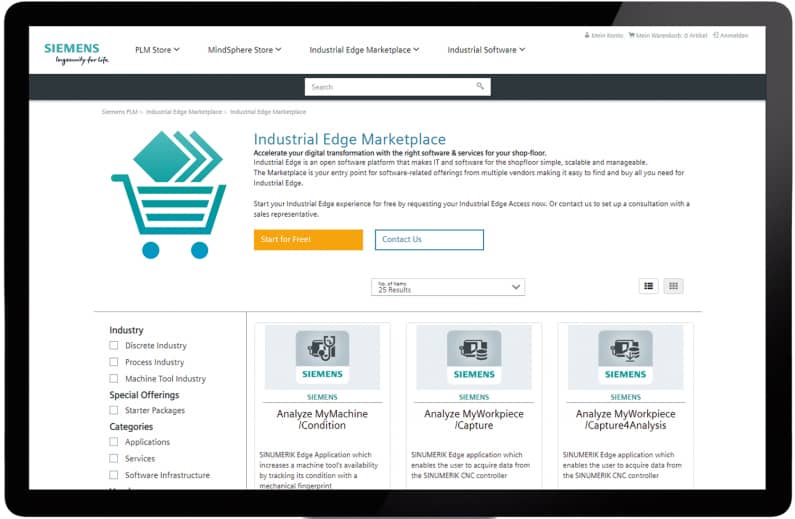This screenshot has width=795, height=519.
Task: Enable the Starter Packages filter checkbox
Action: pyautogui.click(x=114, y=410)
